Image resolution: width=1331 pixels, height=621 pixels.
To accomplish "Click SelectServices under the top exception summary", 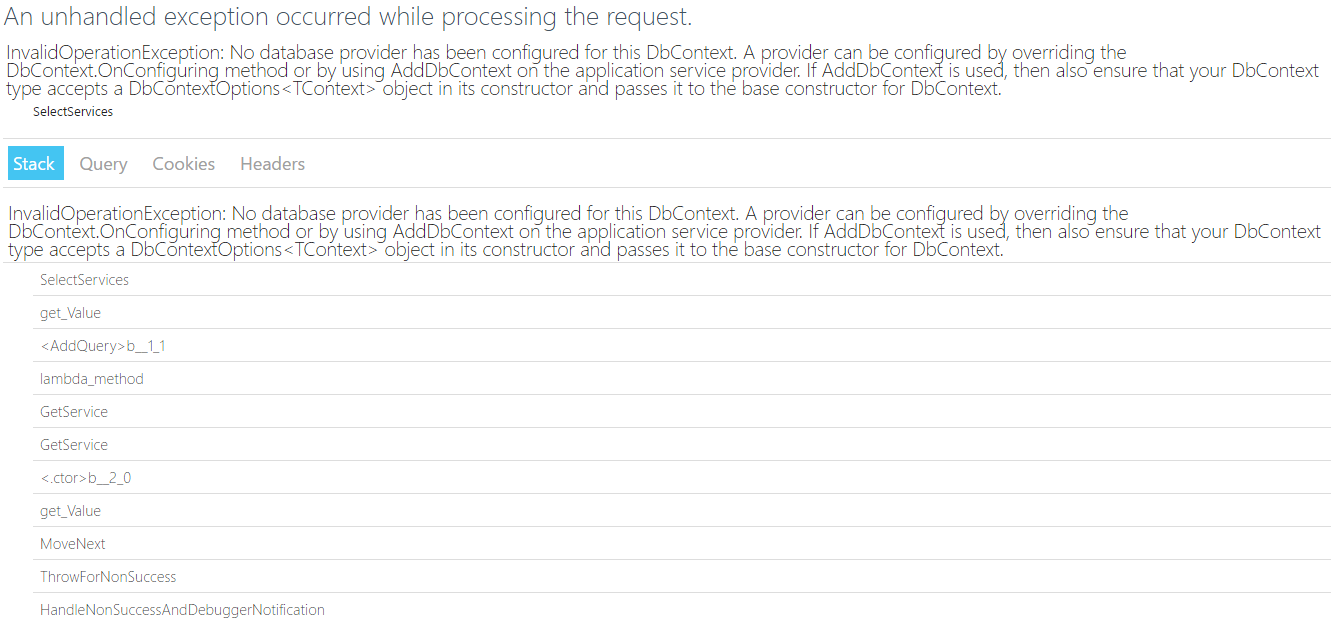I will point(73,112).
